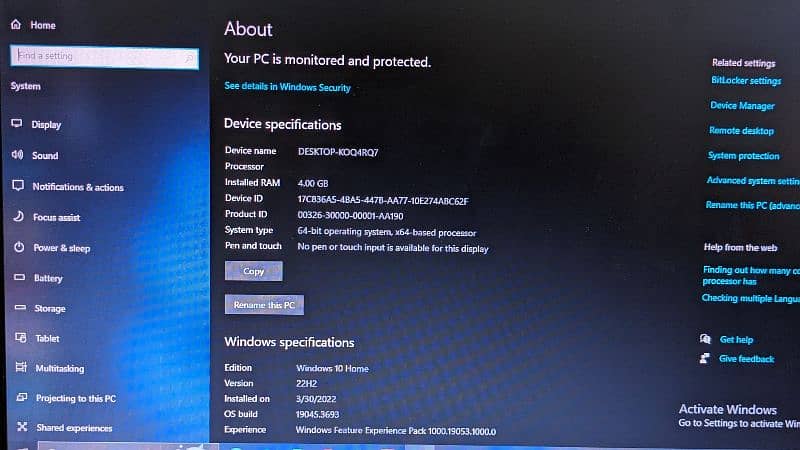This screenshot has height=450, width=800.
Task: Click the Home icon in sidebar
Action: pos(17,25)
